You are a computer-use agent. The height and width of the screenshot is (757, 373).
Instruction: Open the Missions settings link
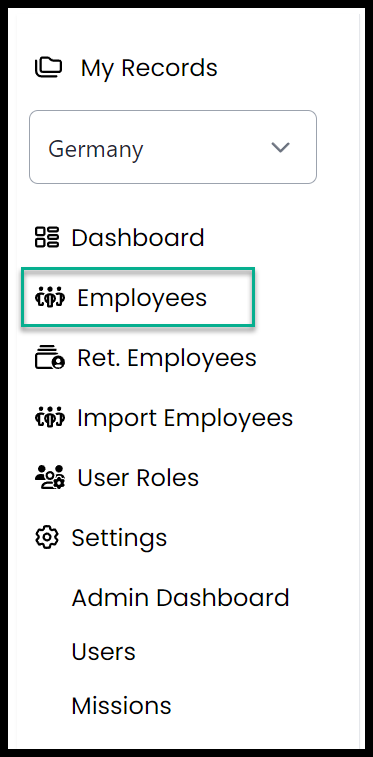pyautogui.click(x=122, y=706)
